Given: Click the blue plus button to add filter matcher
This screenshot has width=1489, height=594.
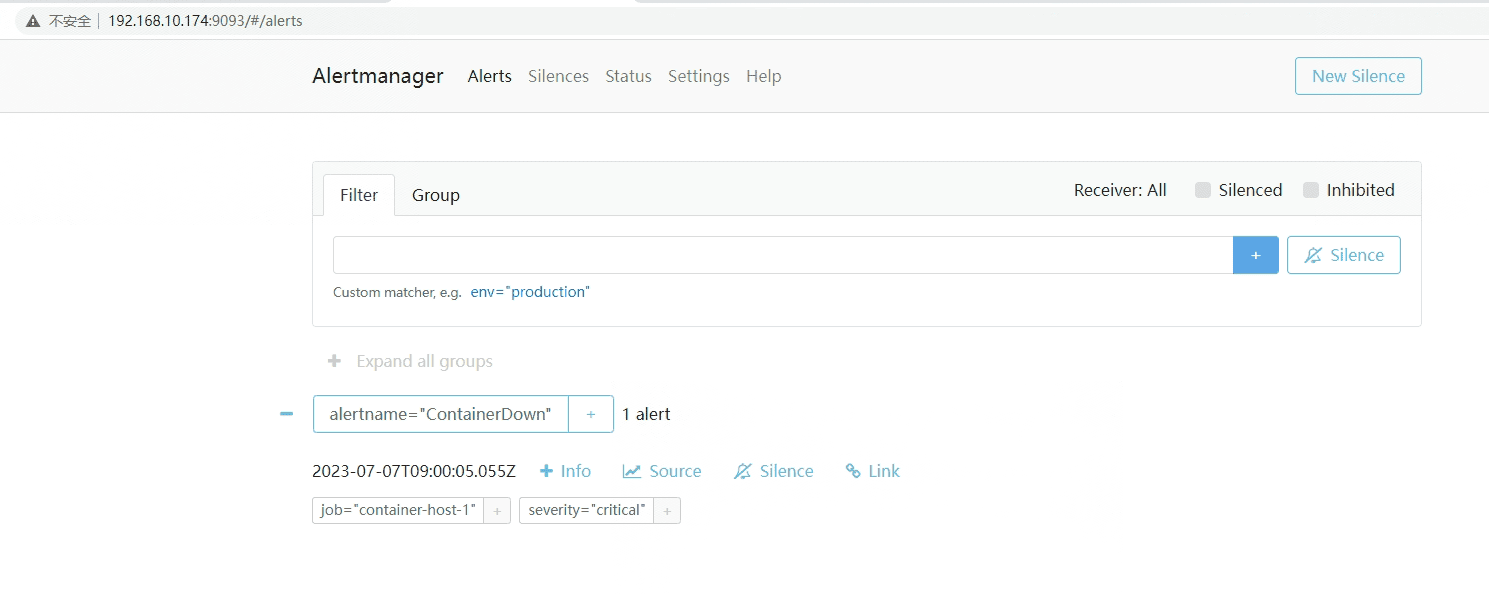Looking at the screenshot, I should (x=1256, y=255).
